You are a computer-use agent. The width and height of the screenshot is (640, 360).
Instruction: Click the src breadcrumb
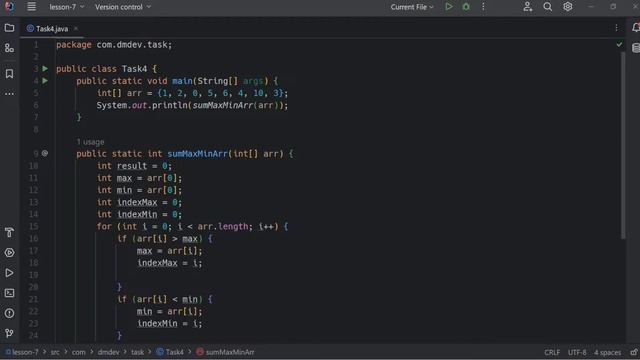click(55, 352)
